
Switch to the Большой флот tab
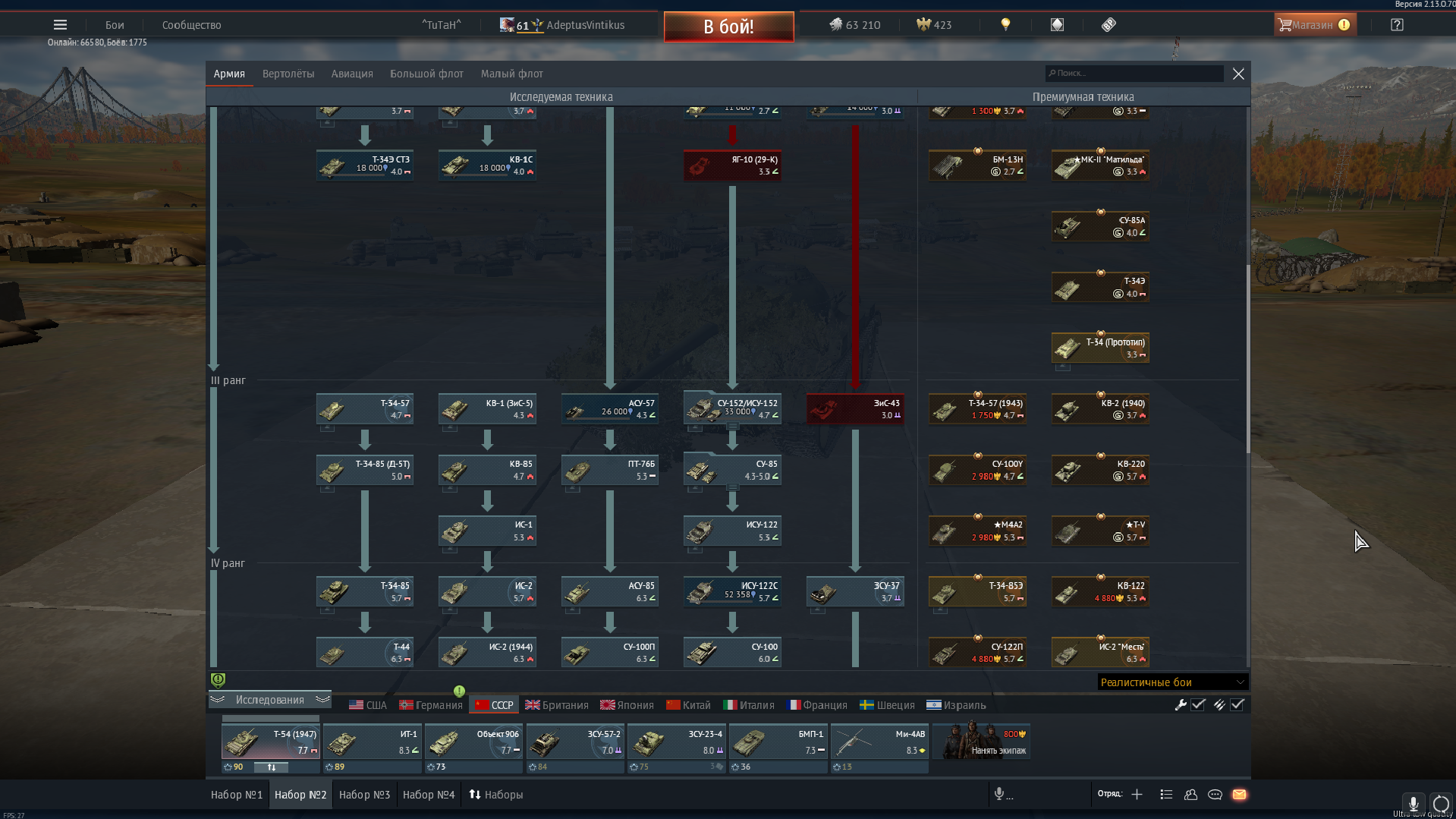[426, 74]
